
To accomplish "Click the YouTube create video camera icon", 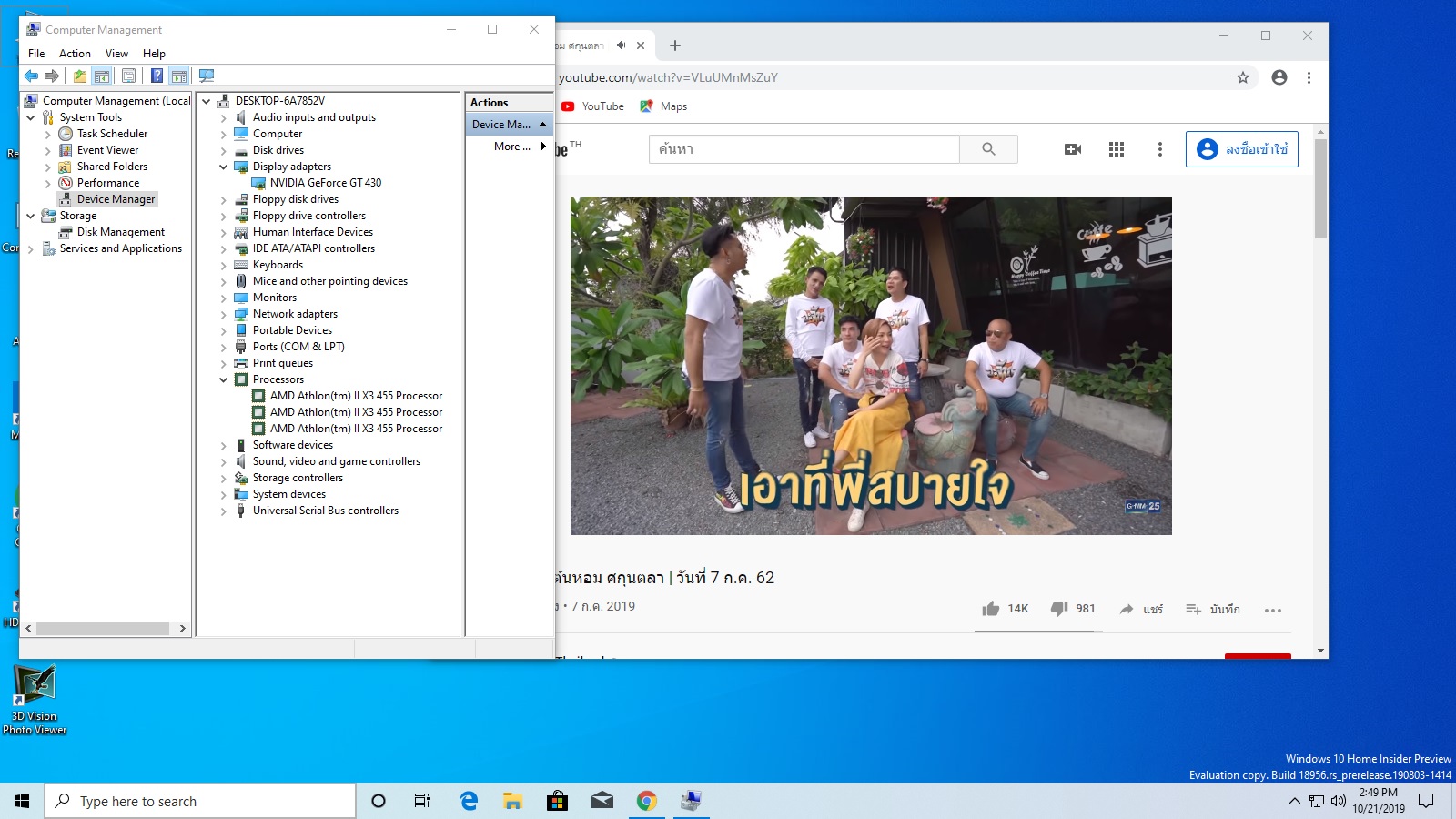I will click(x=1073, y=149).
